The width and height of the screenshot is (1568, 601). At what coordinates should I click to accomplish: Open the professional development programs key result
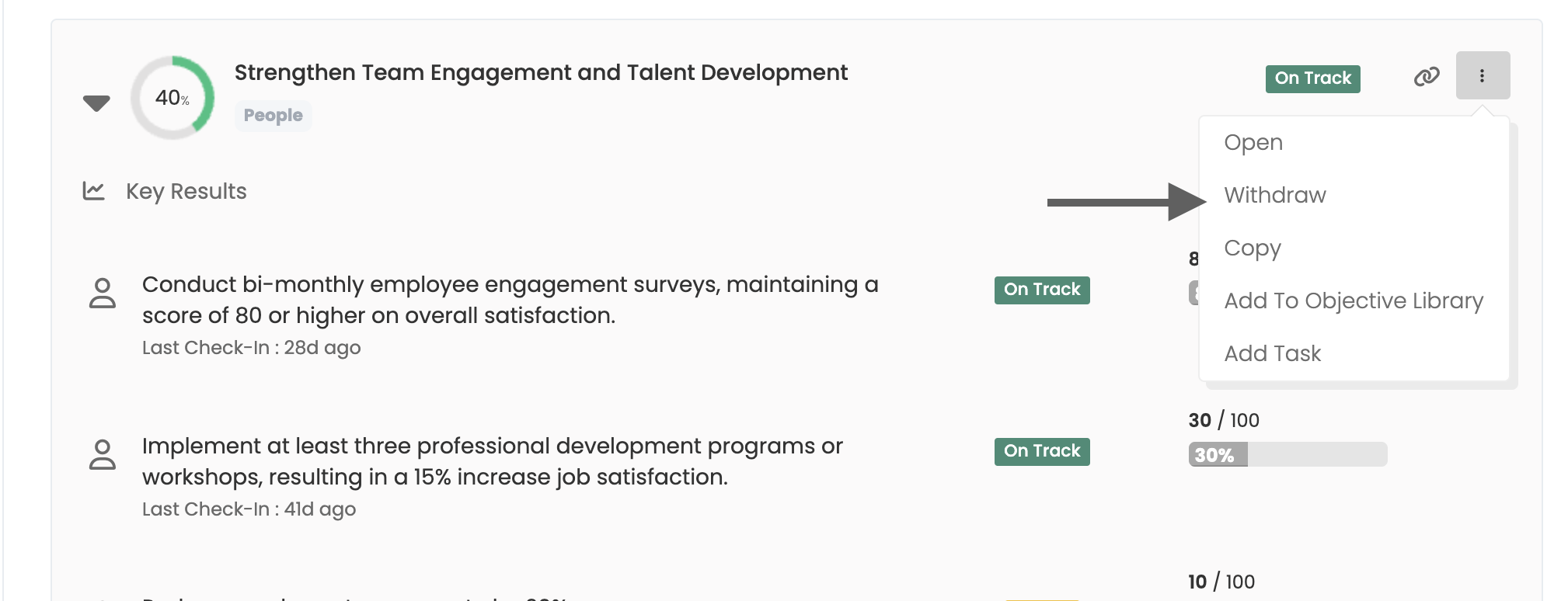point(492,461)
